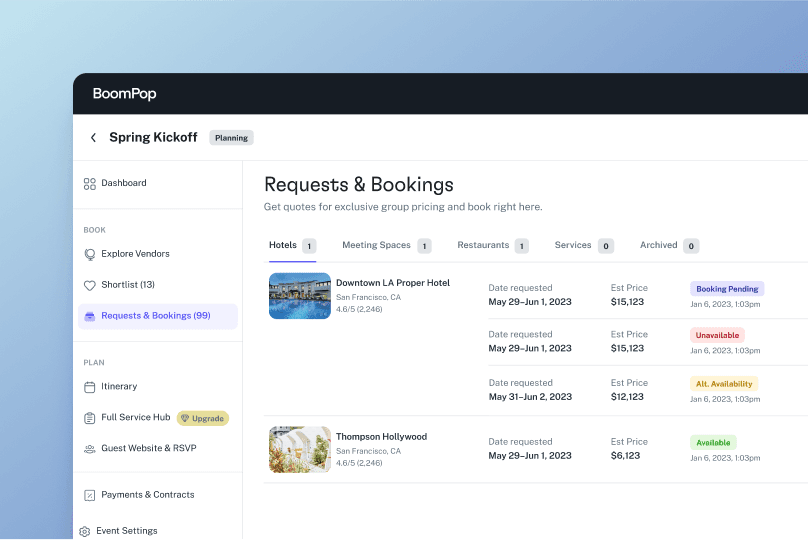Open Full Service Hub
Viewport: 808px width, 540px height.
click(136, 417)
